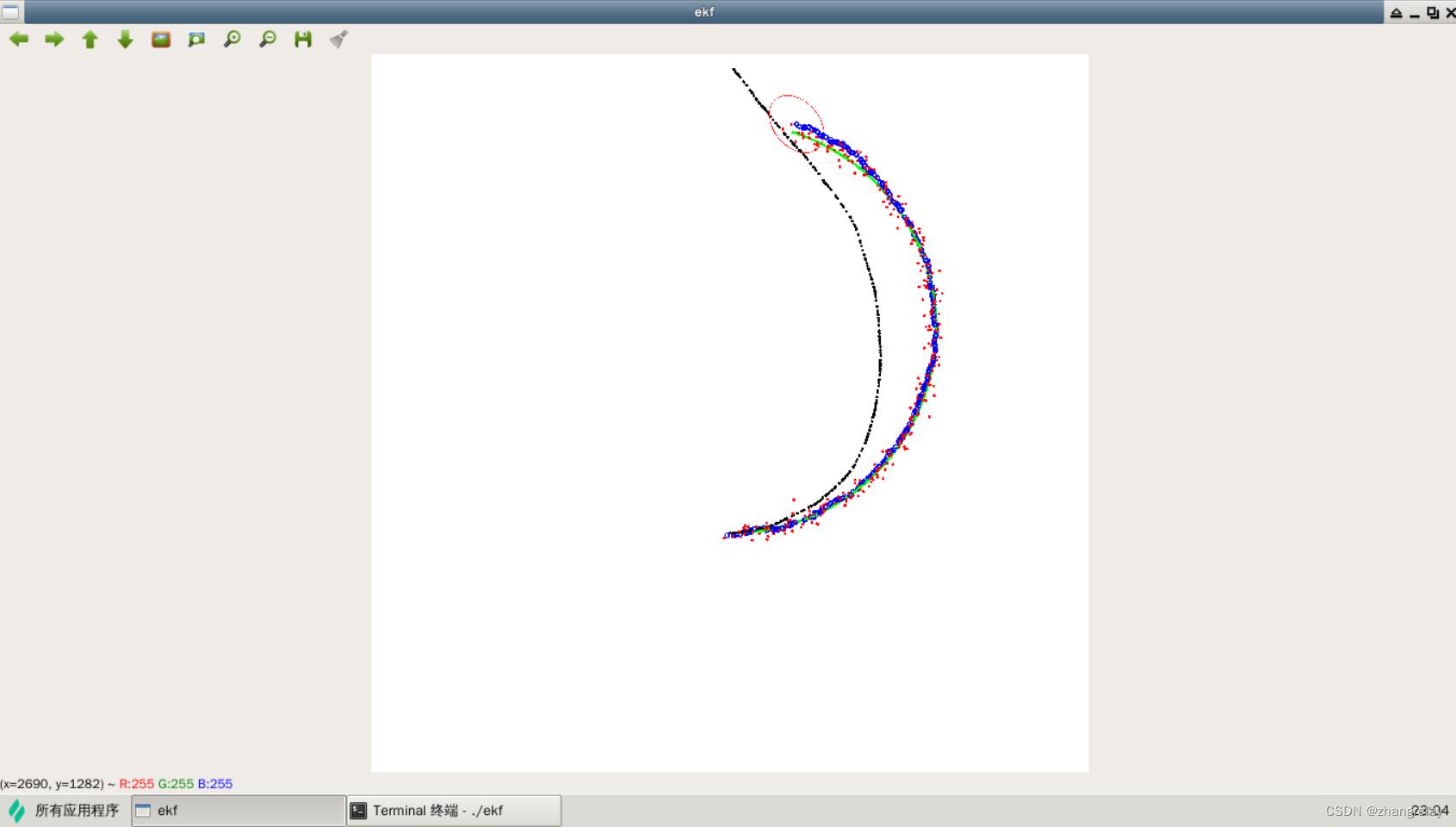Click the pixel coordinates text in the status bar
The width and height of the screenshot is (1456, 827).
point(53,784)
